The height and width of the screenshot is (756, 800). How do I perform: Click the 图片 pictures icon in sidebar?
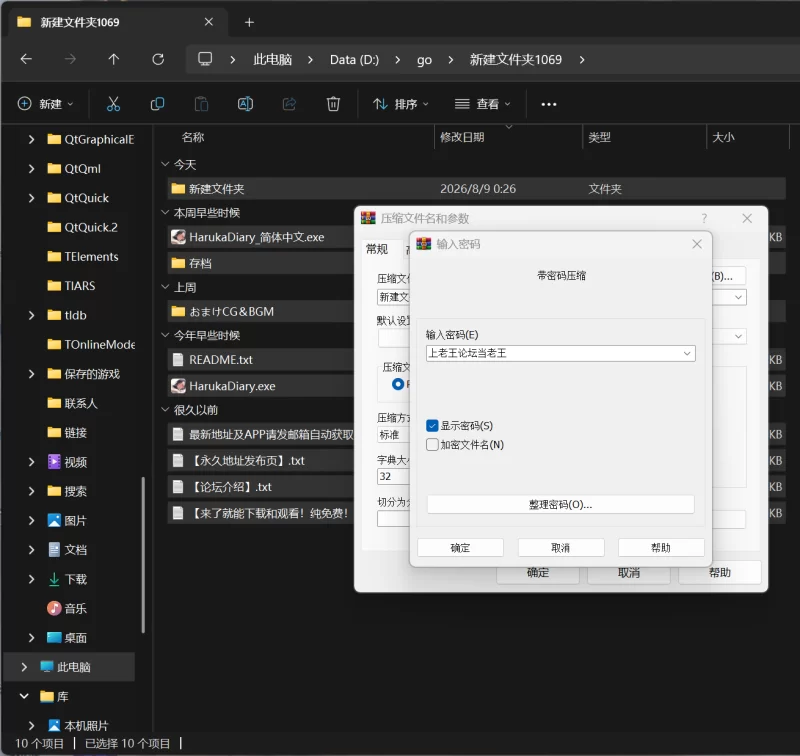pos(54,520)
